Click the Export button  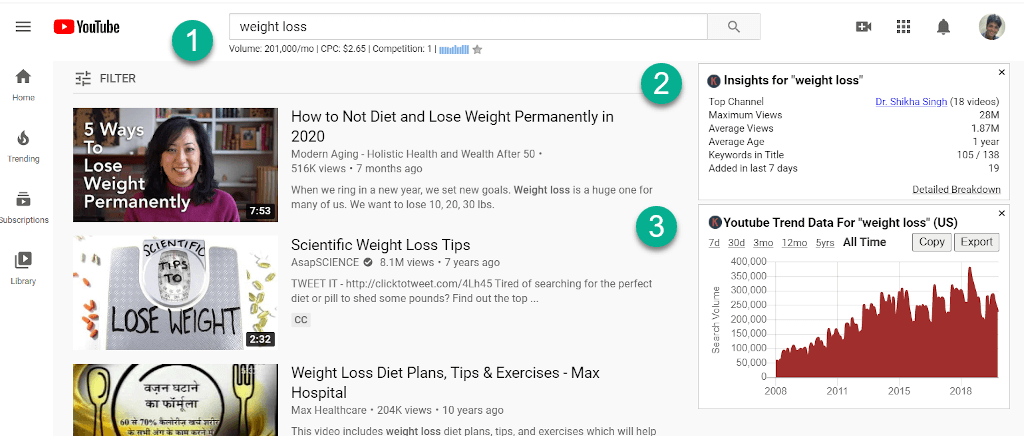977,242
